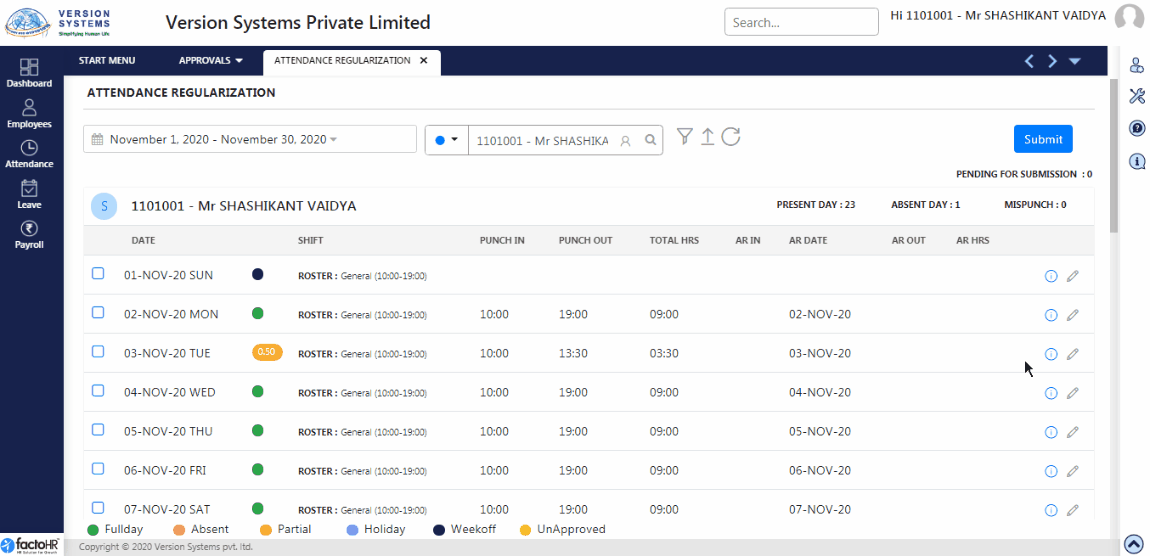Image resolution: width=1150 pixels, height=556 pixels.
Task: Click the upload arrow icon
Action: pyautogui.click(x=707, y=137)
